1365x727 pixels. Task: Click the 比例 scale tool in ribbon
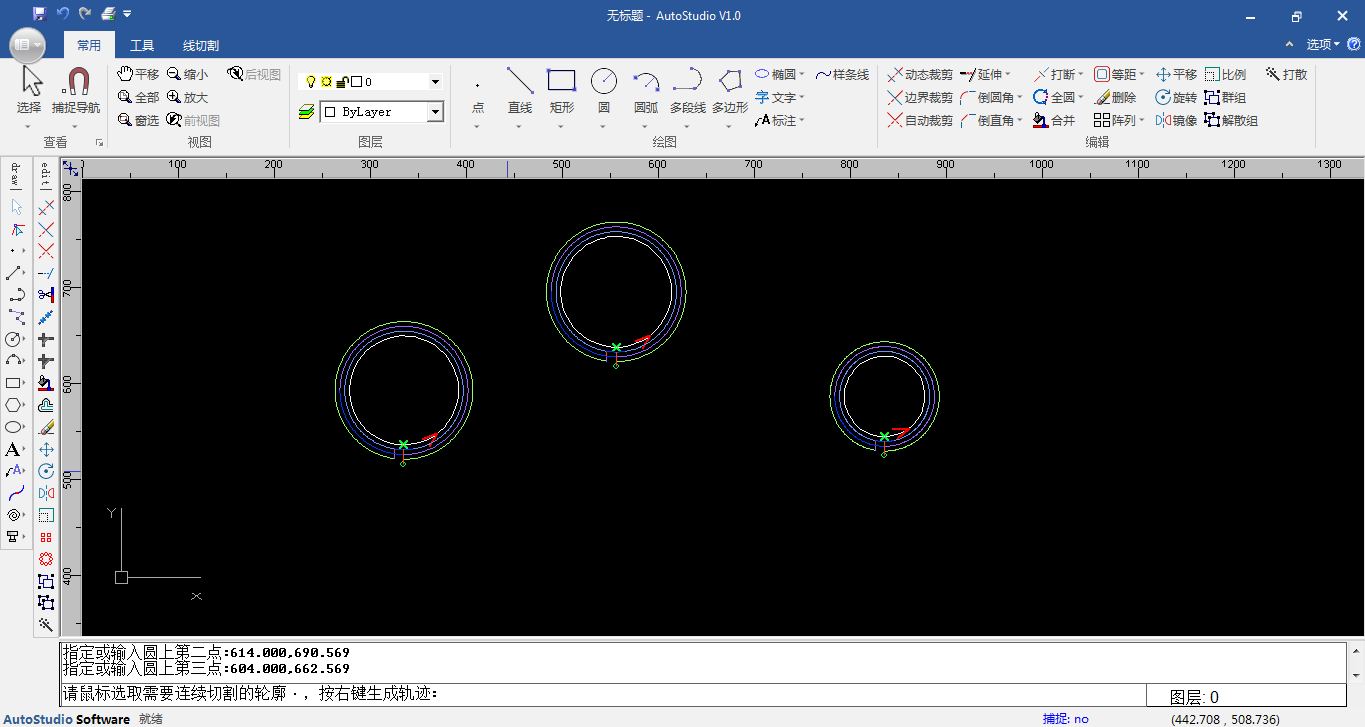point(1225,74)
